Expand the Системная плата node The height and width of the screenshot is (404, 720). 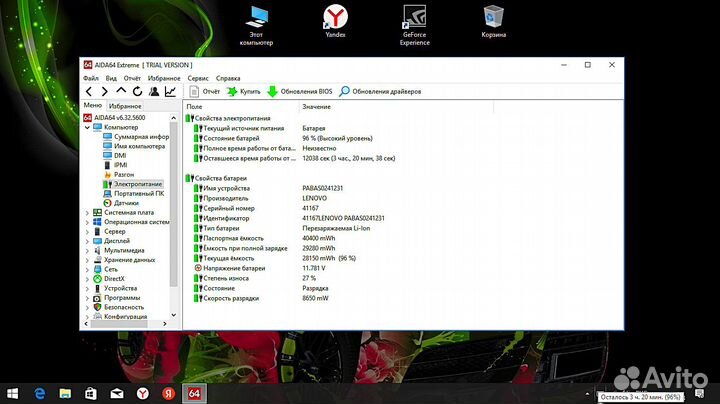click(x=87, y=213)
